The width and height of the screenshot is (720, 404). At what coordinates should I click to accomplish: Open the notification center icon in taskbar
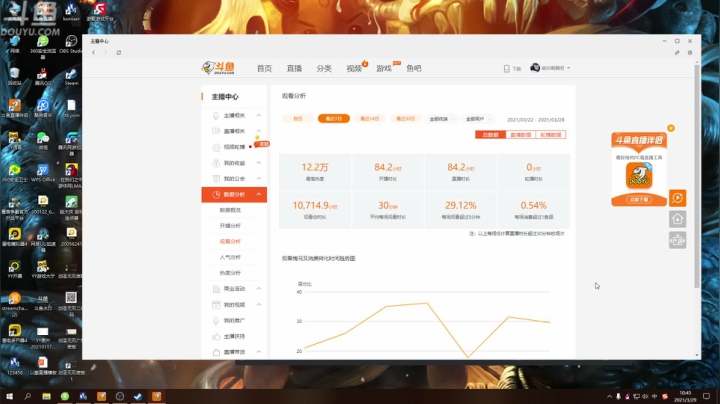pos(706,396)
